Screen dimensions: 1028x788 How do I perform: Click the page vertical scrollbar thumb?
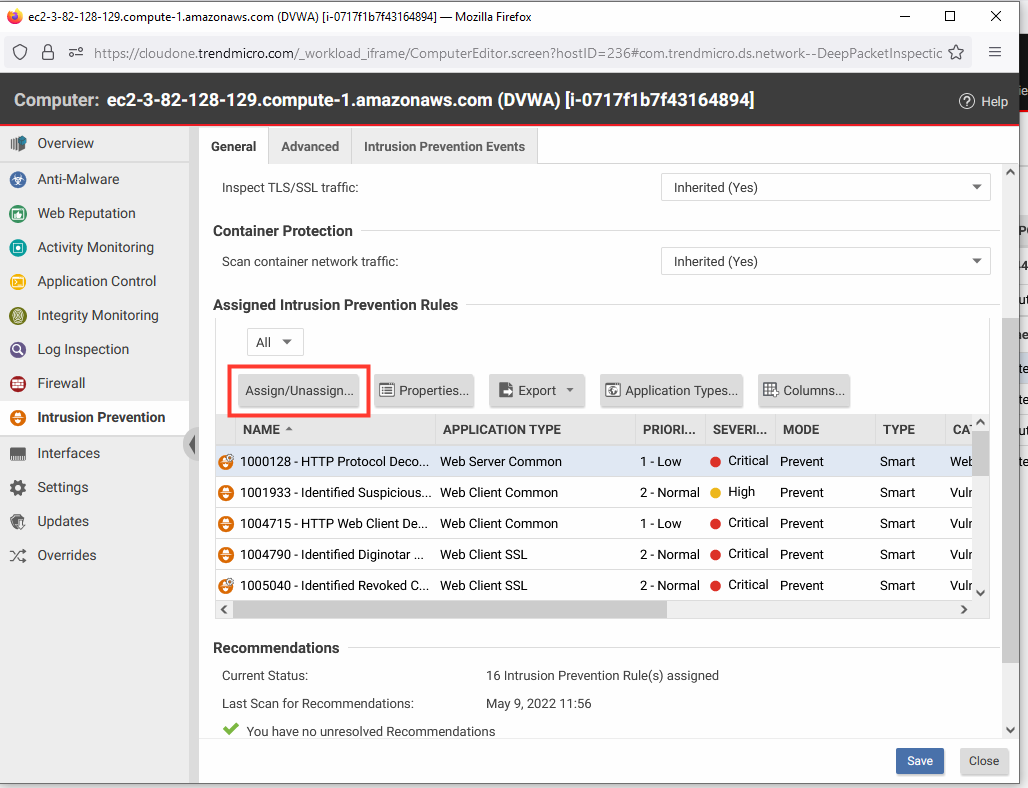coord(1010,491)
